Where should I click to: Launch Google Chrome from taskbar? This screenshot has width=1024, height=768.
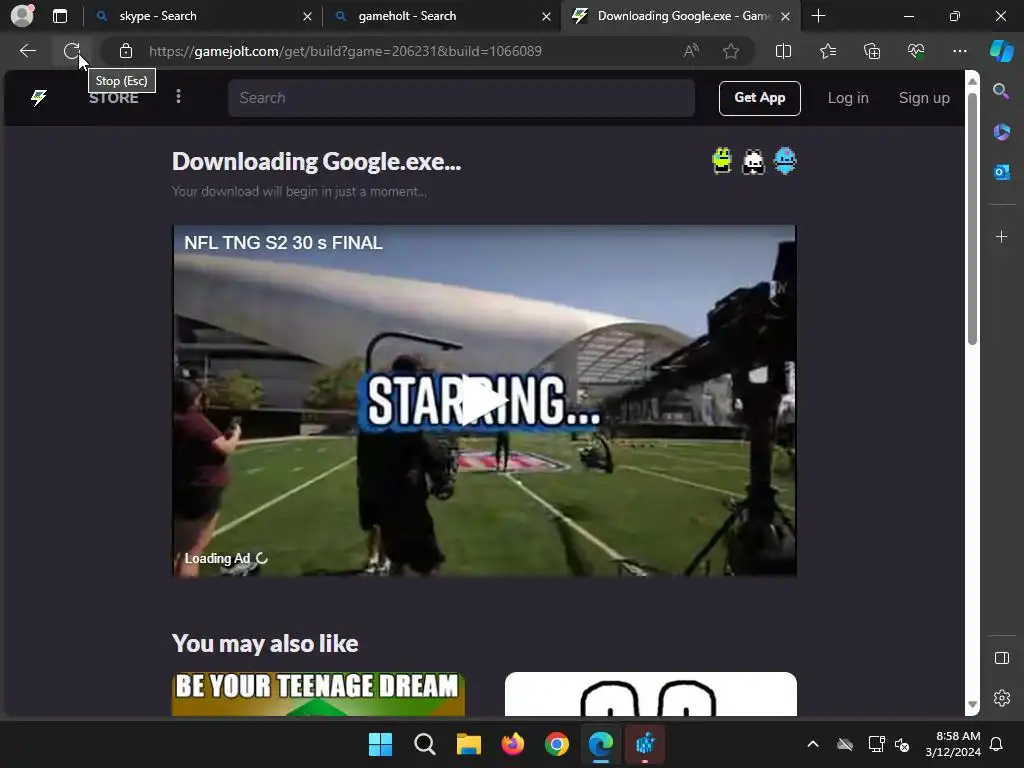(556, 744)
